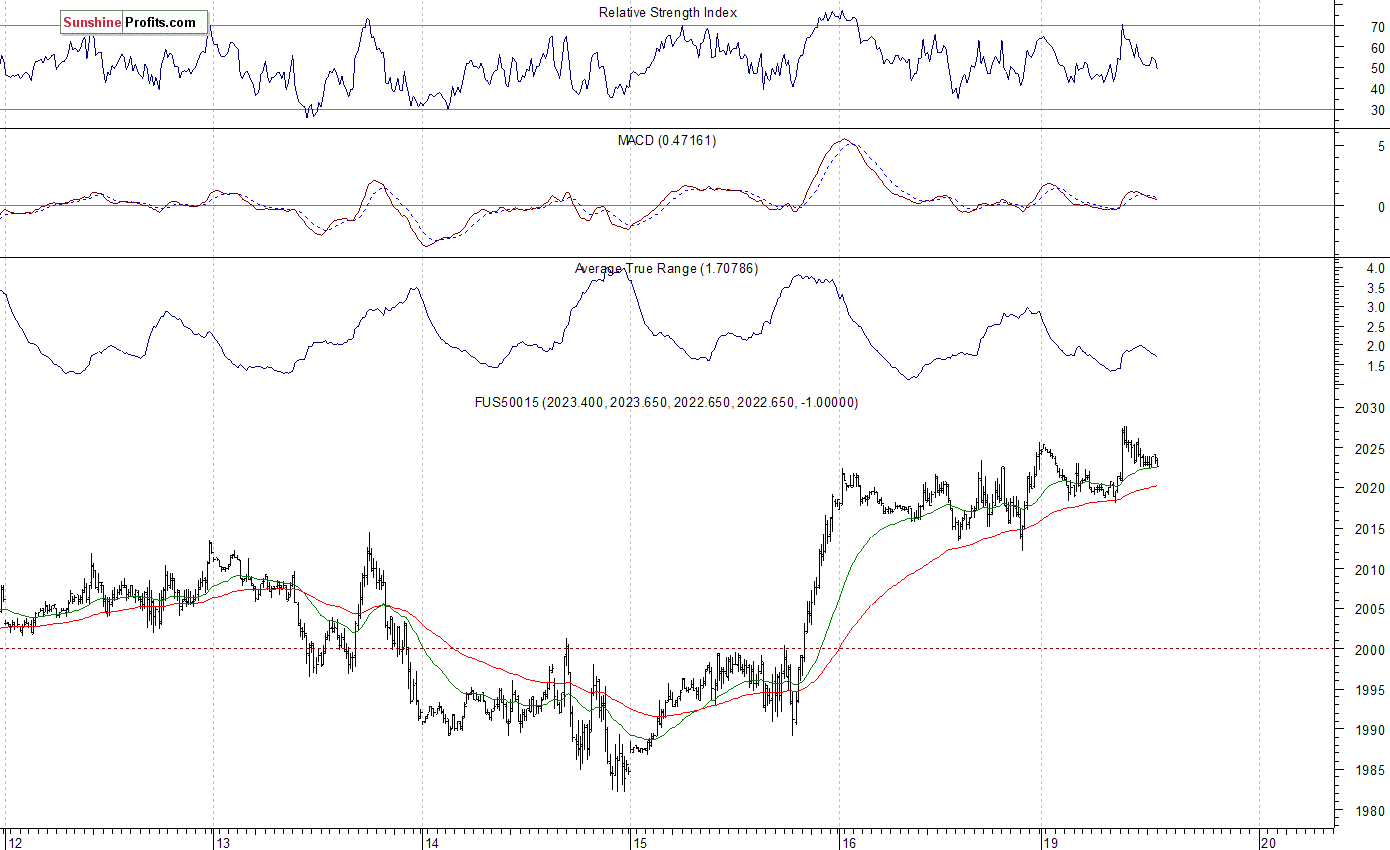The height and width of the screenshot is (850, 1390).
Task: Click the price axis value 1980
Action: click(x=1371, y=811)
